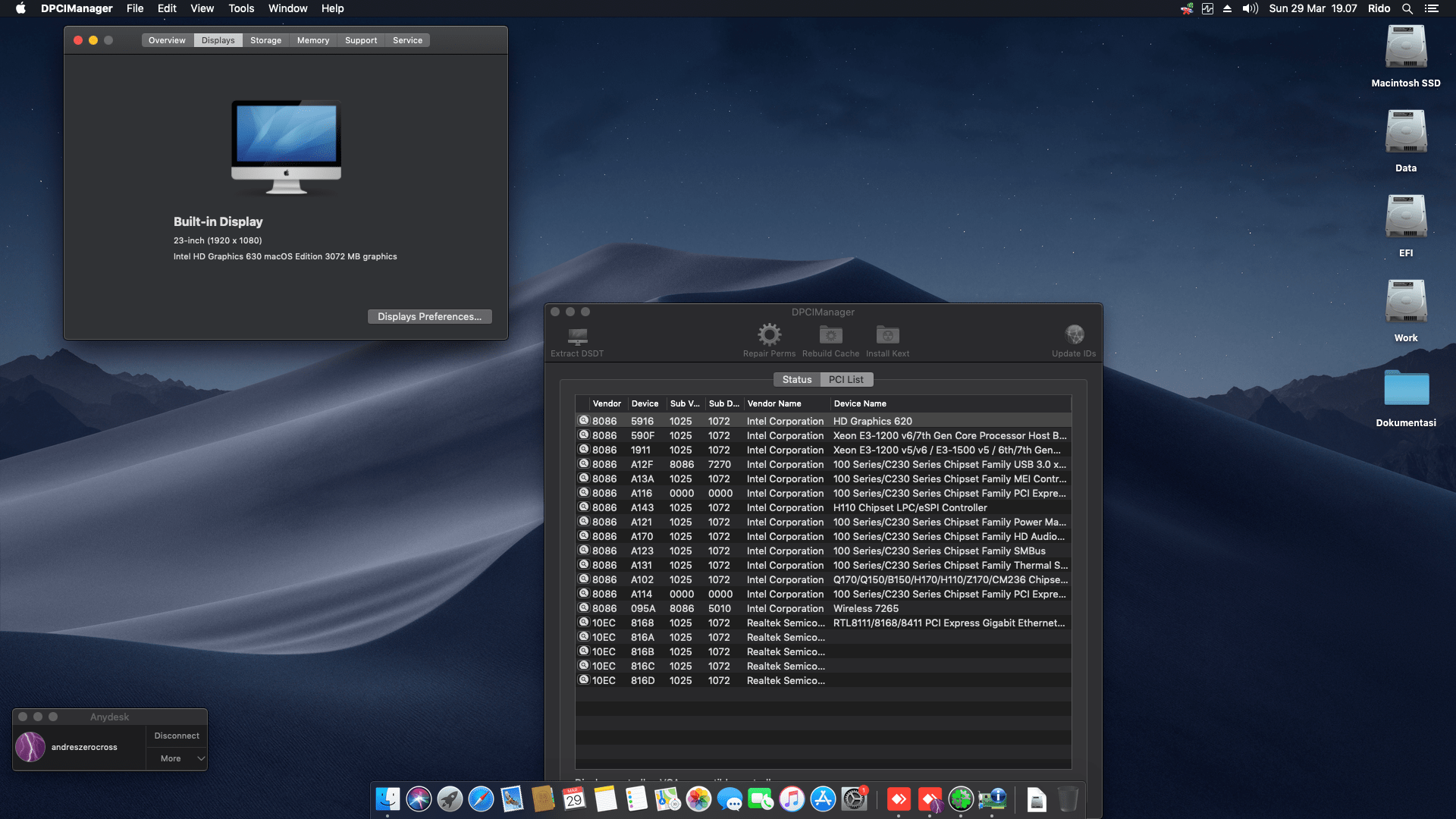Open the Notes app in Dock
This screenshot has width=1456, height=819.
(x=605, y=799)
